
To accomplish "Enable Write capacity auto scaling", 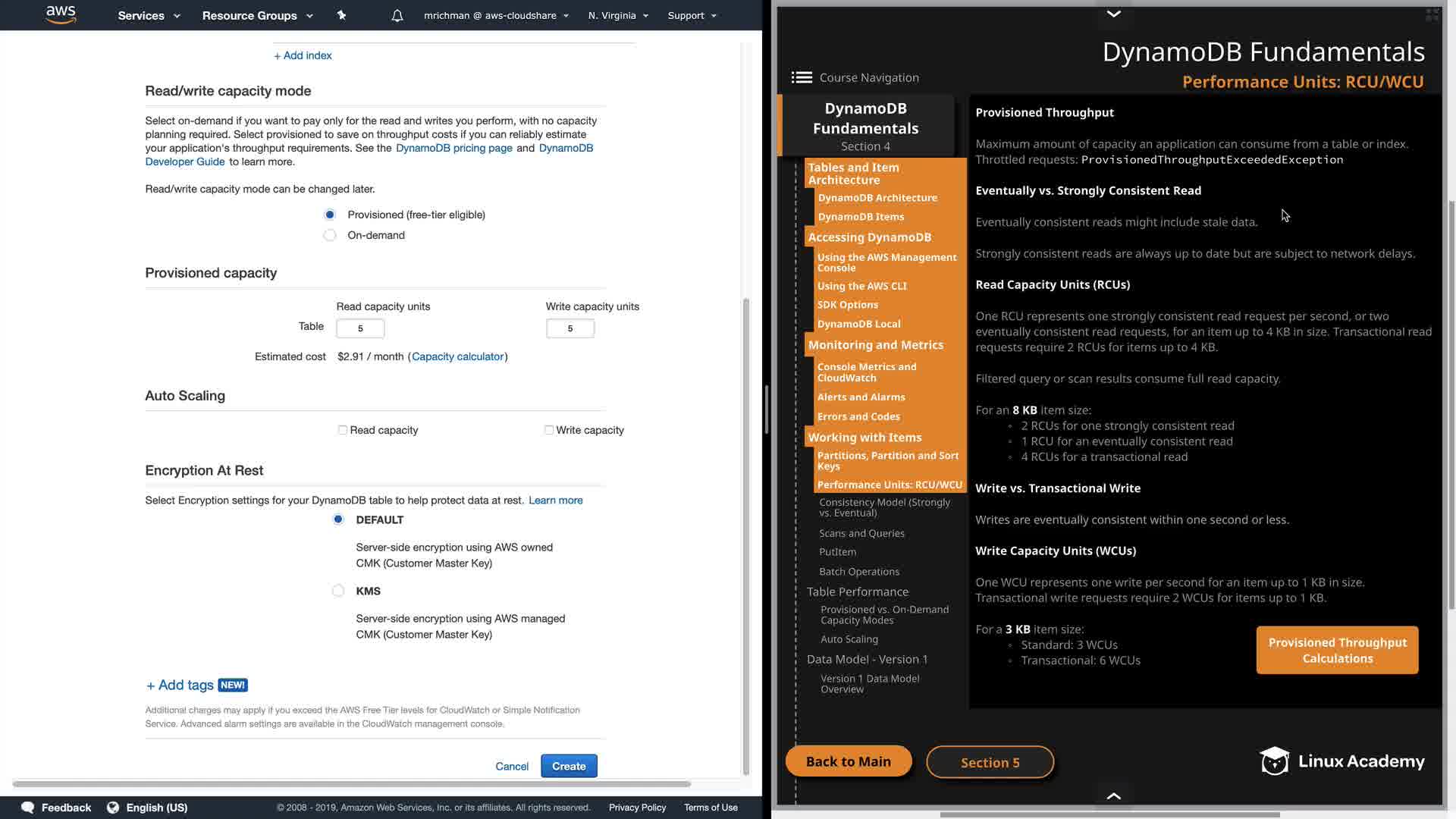I will [x=549, y=430].
